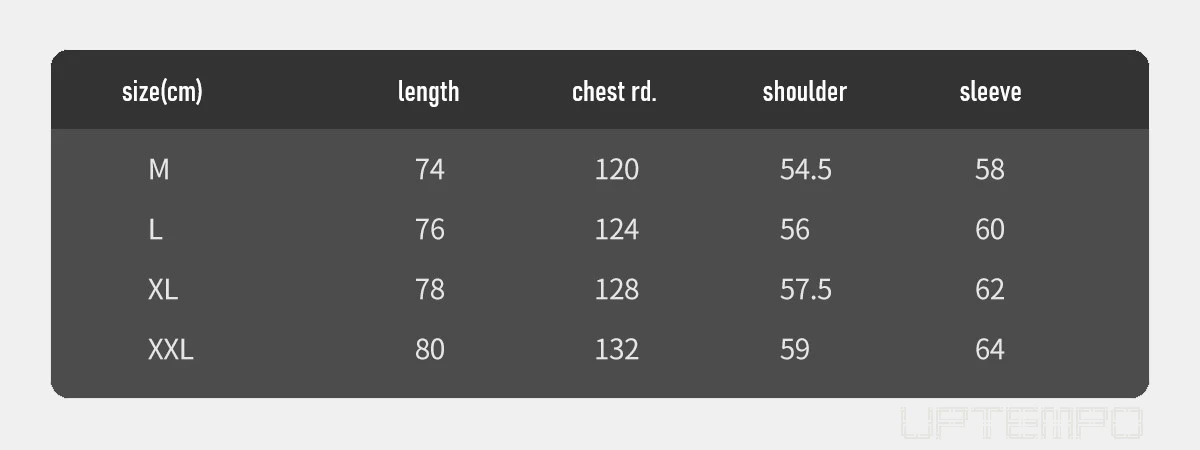1200x450 pixels.
Task: Click the chest rd. column header
Action: point(614,92)
